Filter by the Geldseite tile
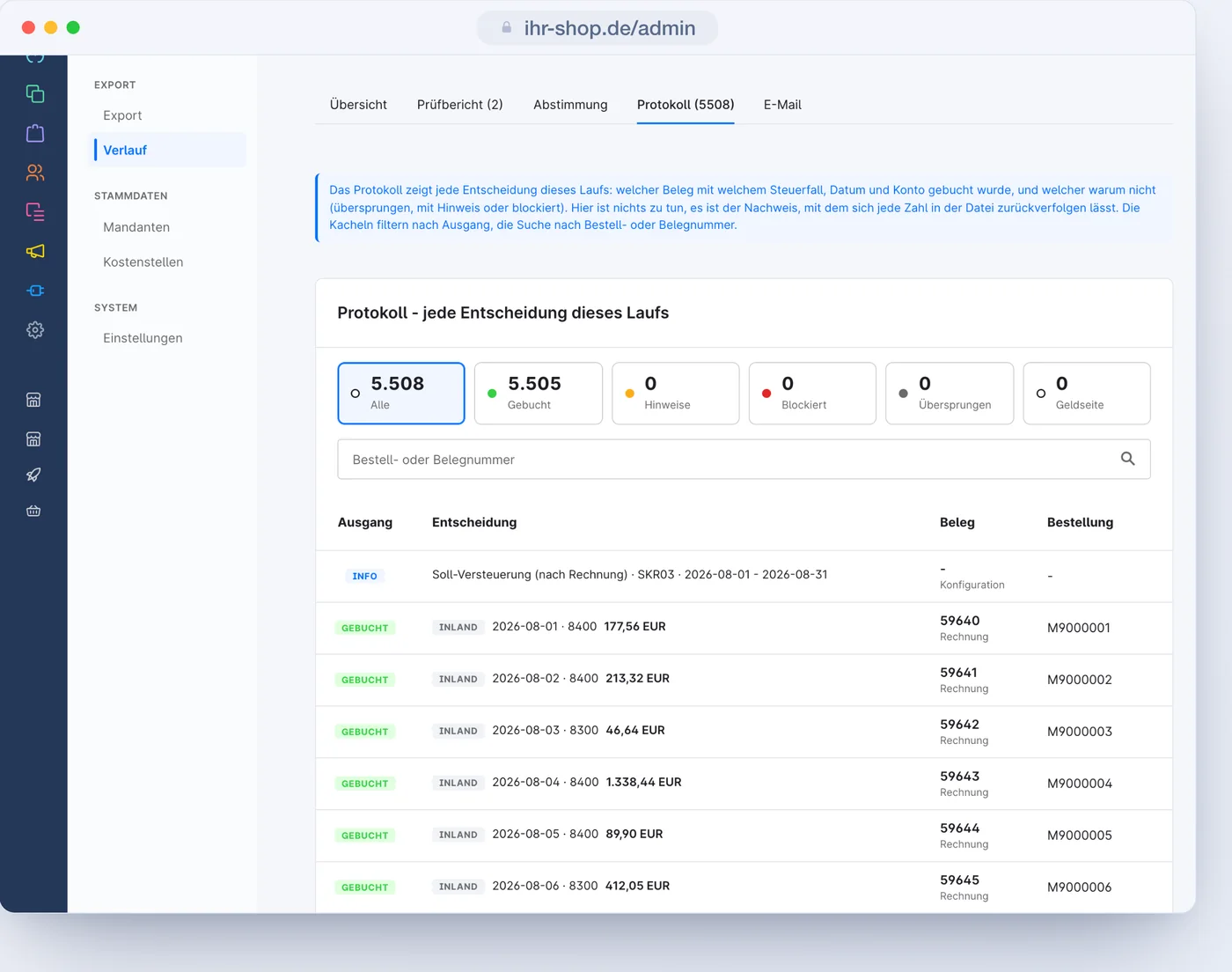 pos(1087,394)
